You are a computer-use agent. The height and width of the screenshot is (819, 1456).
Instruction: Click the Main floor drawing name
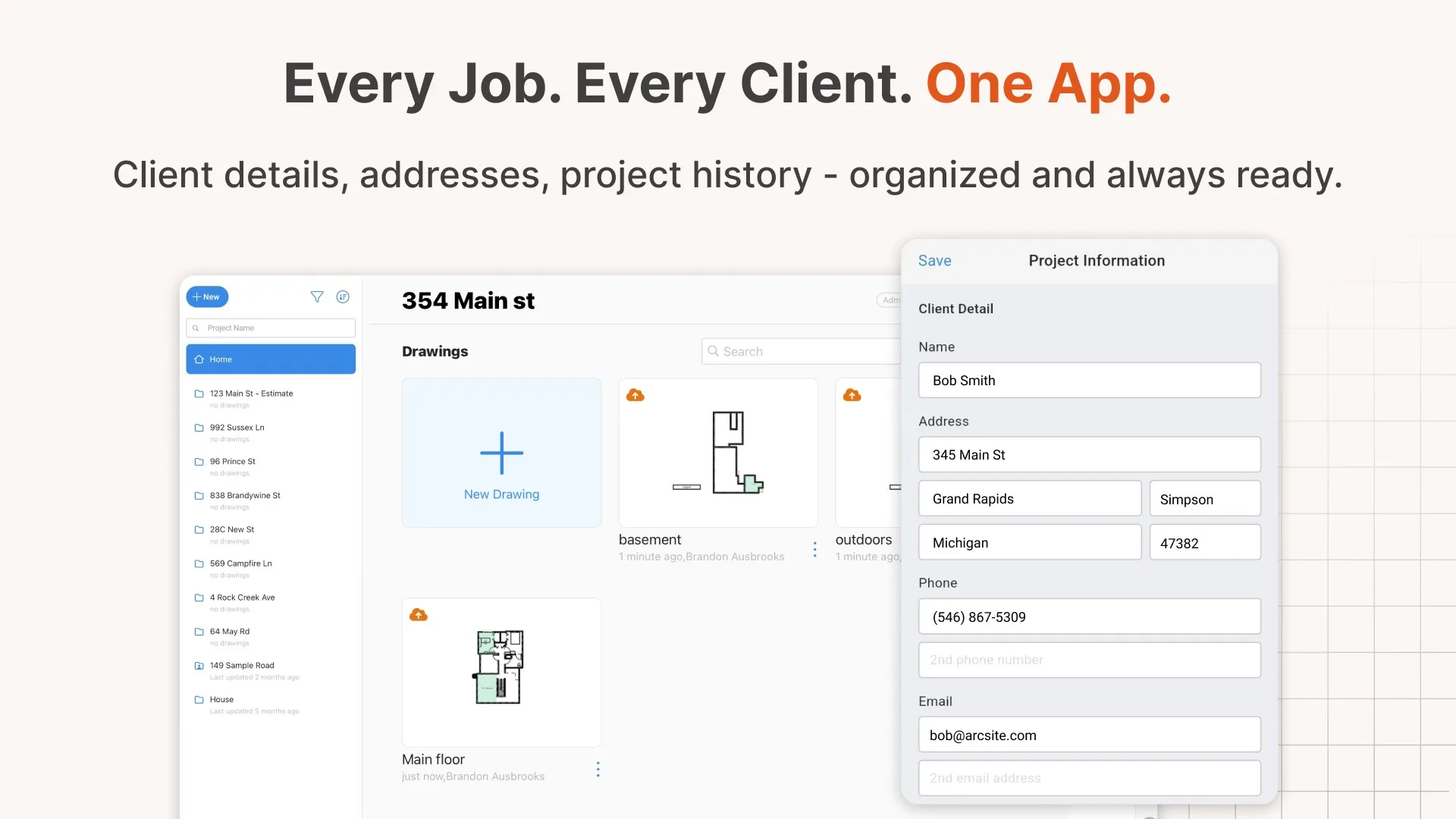pos(433,760)
